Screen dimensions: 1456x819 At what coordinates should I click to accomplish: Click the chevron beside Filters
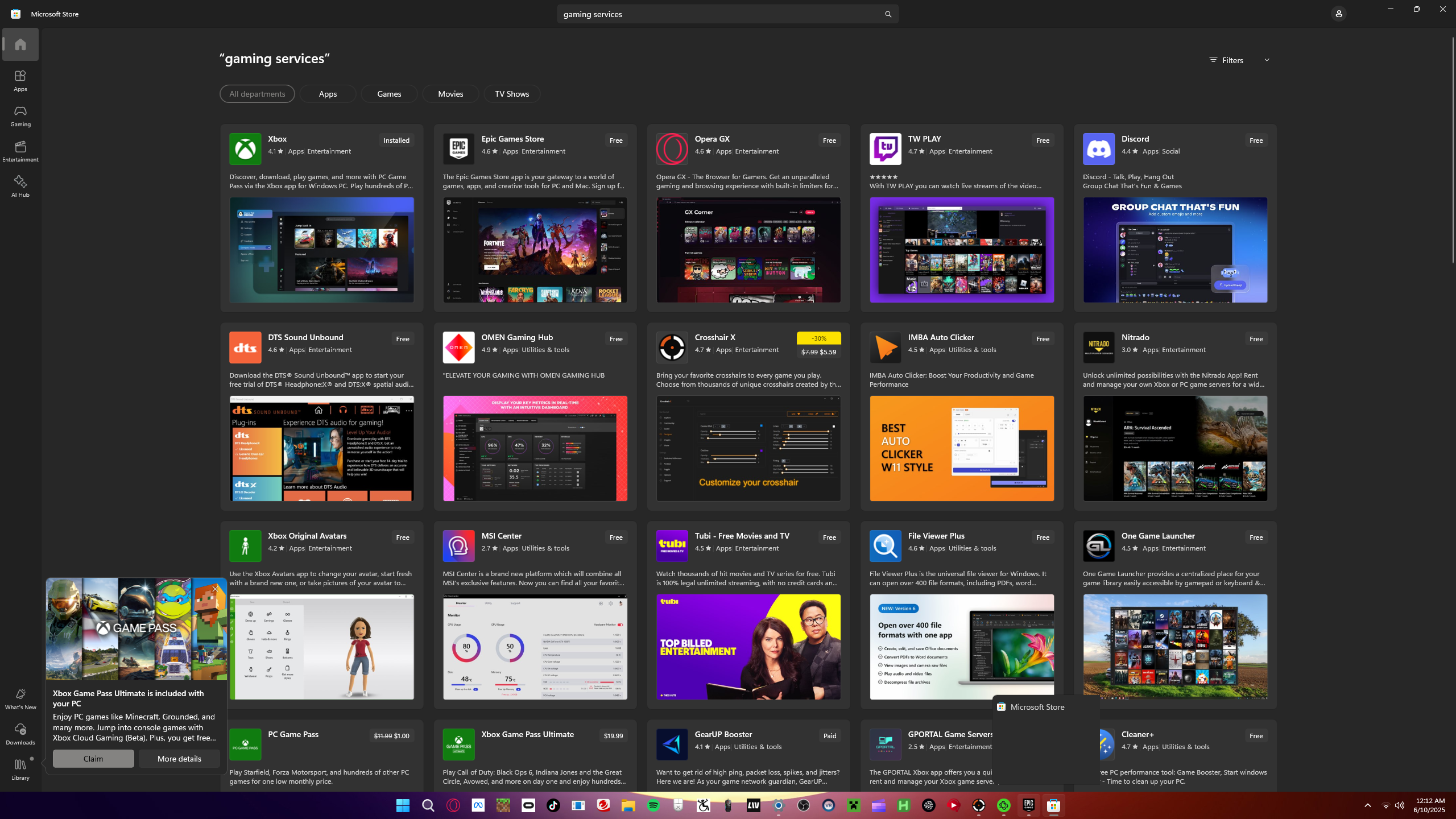click(1267, 60)
